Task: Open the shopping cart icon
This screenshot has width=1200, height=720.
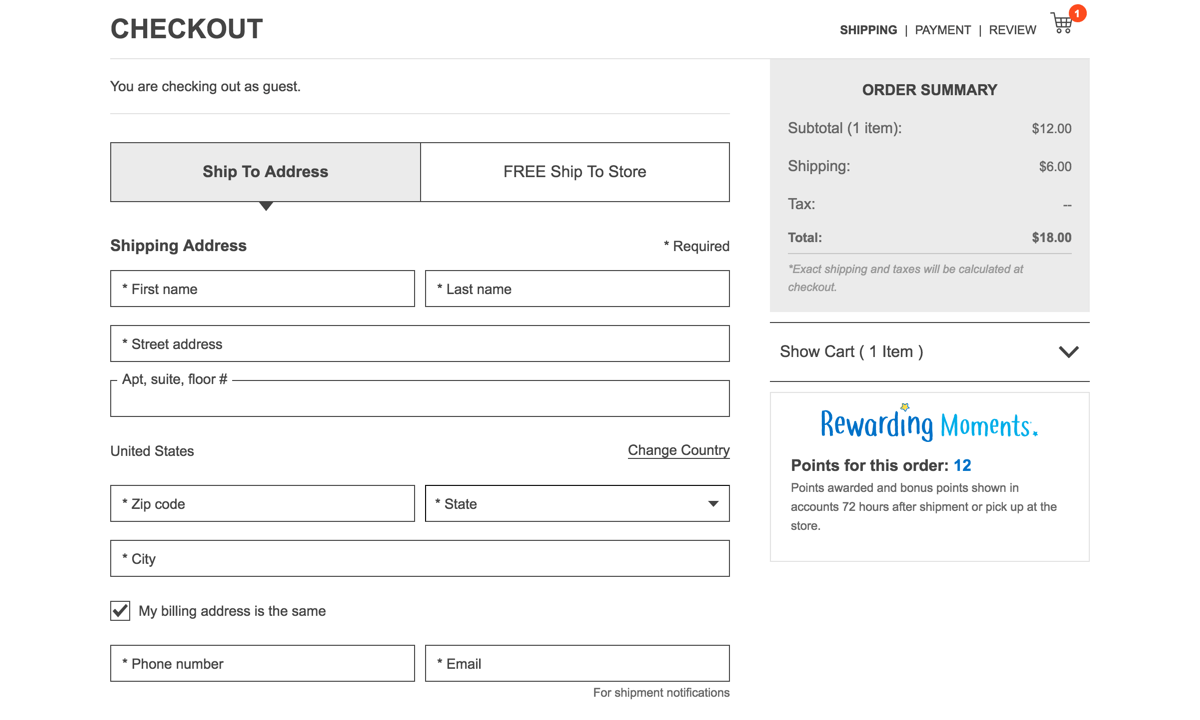Action: (x=1063, y=24)
